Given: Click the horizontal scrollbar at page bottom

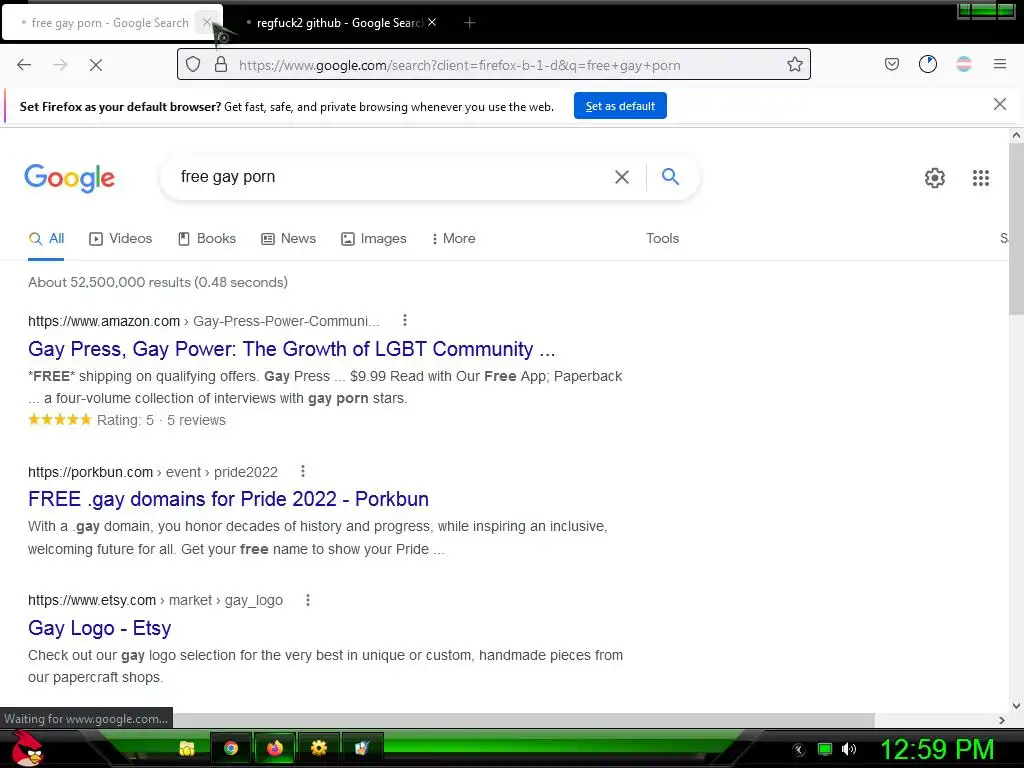Looking at the screenshot, I should 524,720.
